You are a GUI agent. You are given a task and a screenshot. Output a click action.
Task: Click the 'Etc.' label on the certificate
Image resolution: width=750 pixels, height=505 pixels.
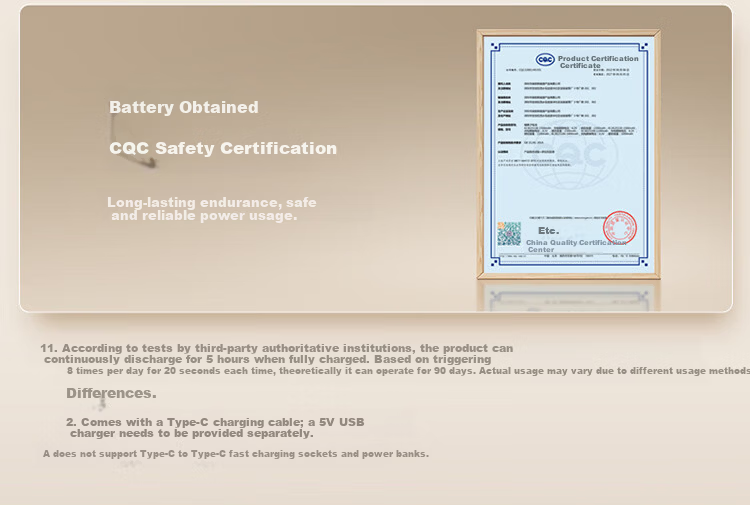(x=548, y=231)
